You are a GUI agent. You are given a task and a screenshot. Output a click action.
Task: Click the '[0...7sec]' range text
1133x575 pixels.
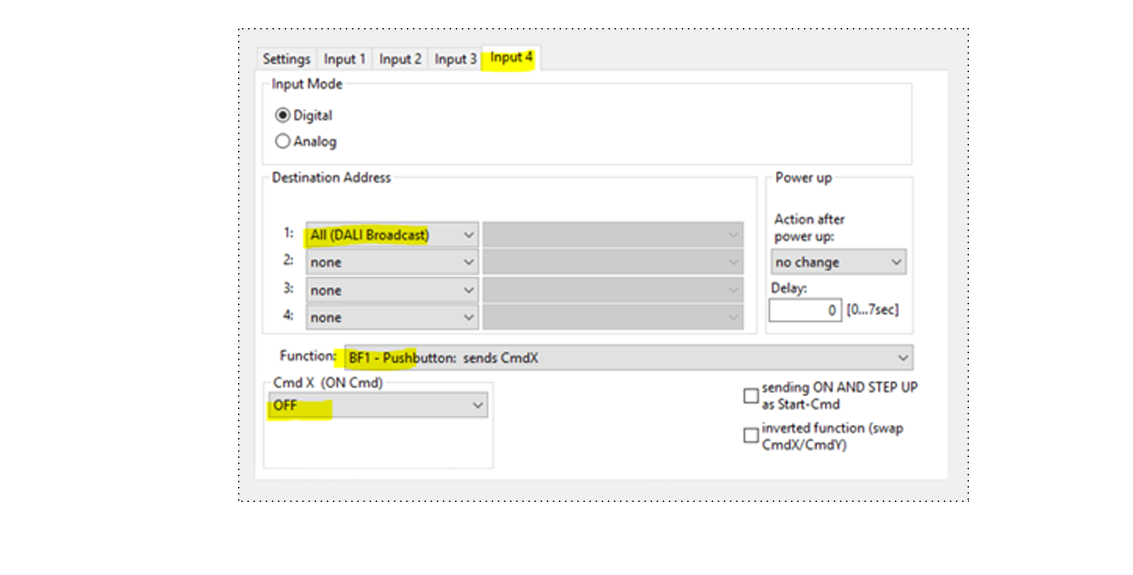[x=873, y=310]
